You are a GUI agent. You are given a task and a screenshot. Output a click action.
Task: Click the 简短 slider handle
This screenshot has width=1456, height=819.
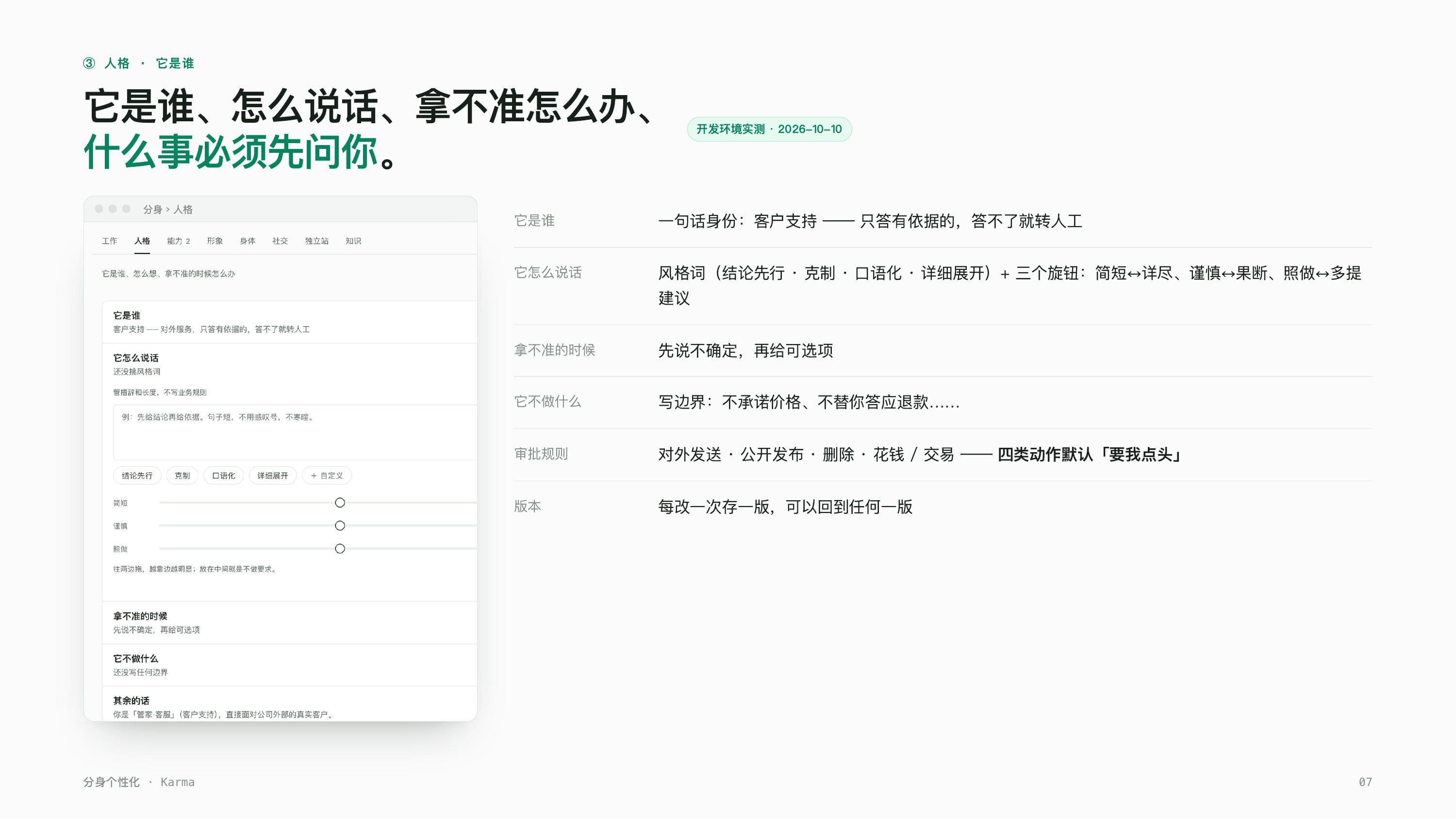pos(340,503)
